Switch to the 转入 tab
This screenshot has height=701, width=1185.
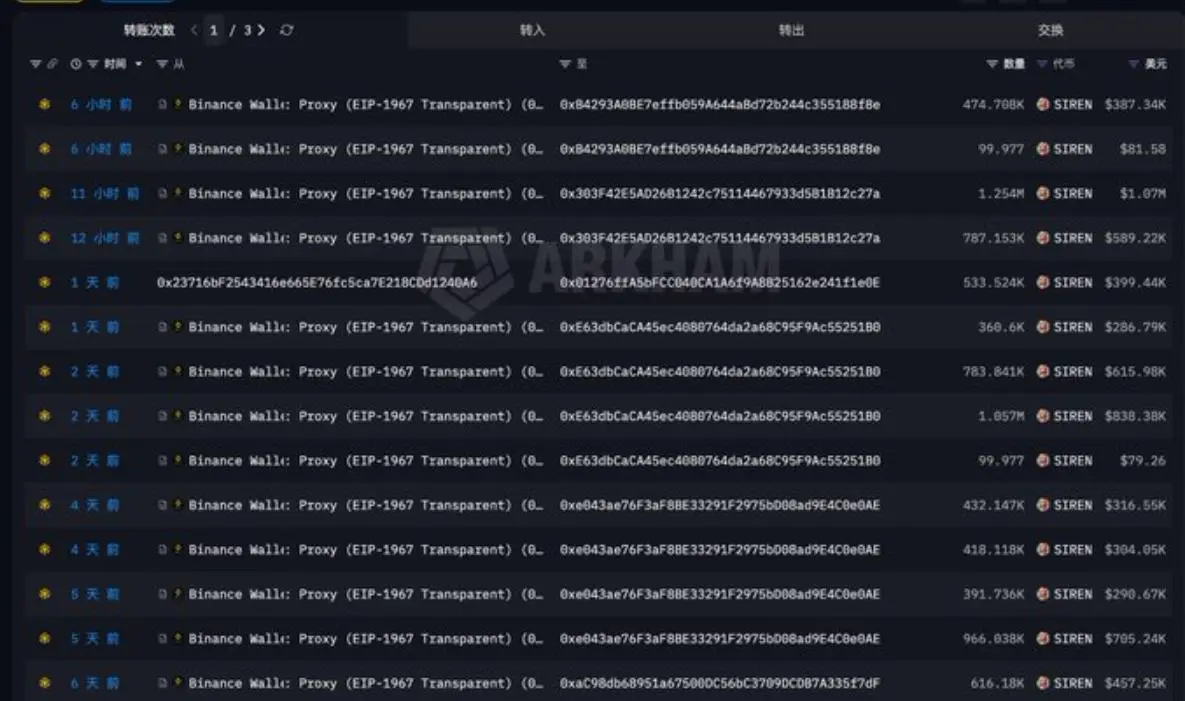[x=532, y=30]
